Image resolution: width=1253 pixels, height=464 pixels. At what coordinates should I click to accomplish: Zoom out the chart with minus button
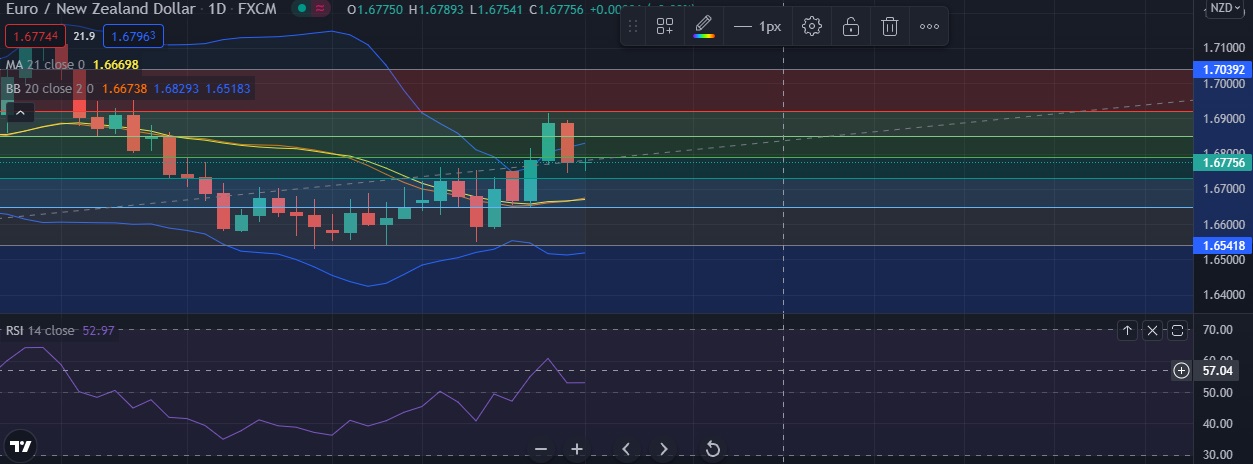pyautogui.click(x=541, y=448)
